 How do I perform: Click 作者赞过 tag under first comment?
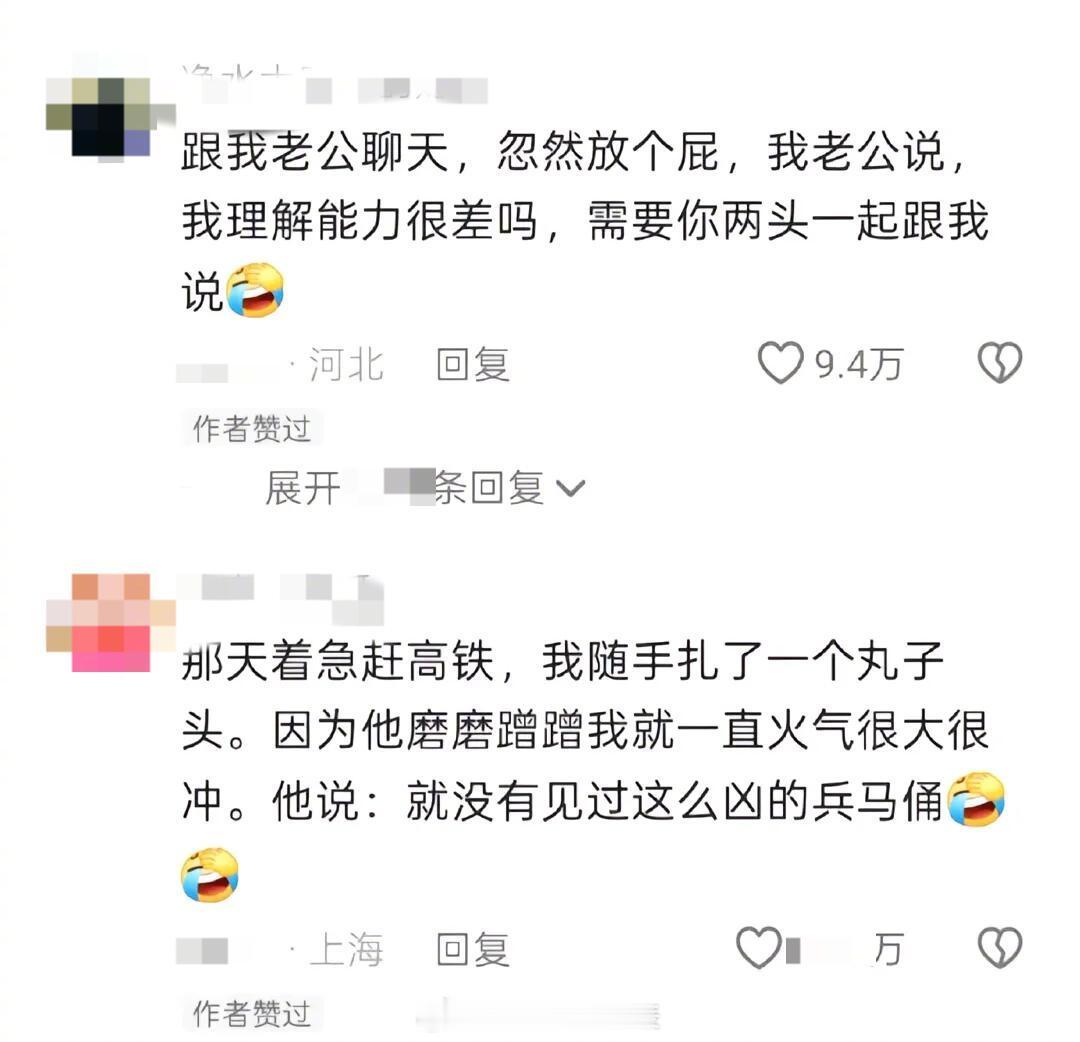click(x=252, y=428)
